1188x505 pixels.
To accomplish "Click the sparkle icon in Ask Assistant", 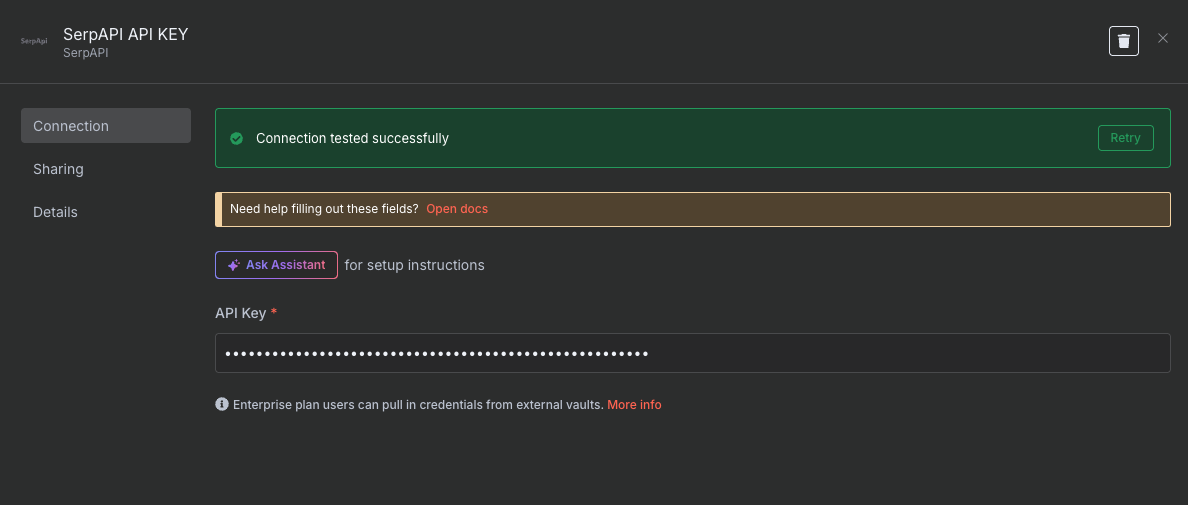I will point(234,265).
